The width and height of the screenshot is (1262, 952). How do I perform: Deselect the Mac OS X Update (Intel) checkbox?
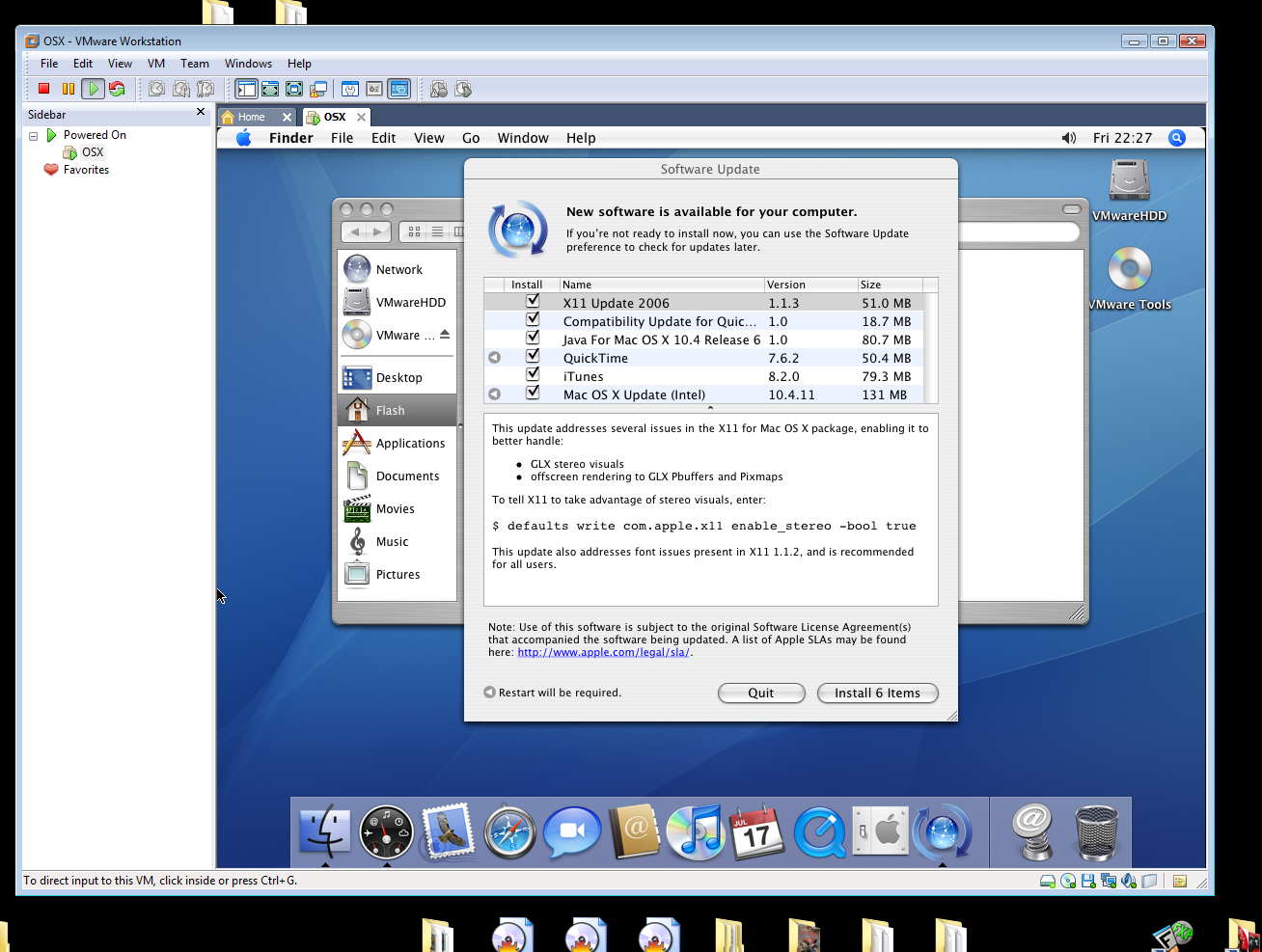point(533,394)
